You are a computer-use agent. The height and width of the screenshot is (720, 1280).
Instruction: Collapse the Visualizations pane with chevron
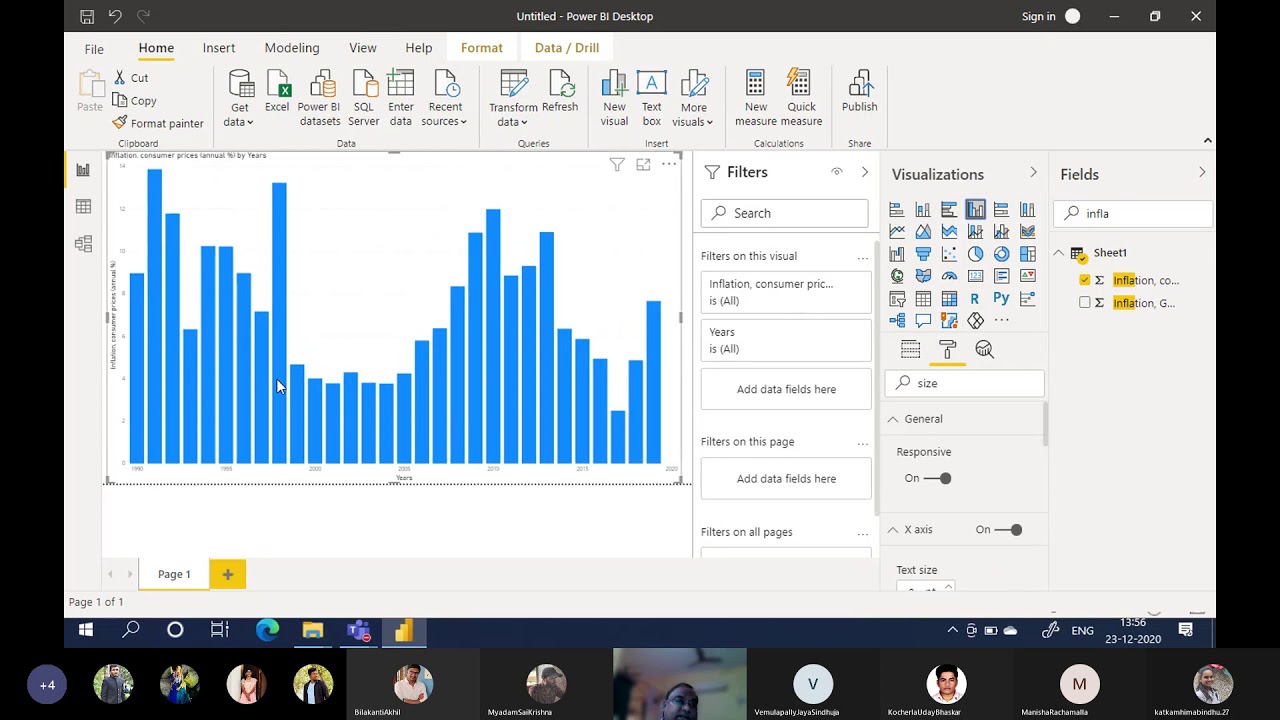pyautogui.click(x=1033, y=173)
